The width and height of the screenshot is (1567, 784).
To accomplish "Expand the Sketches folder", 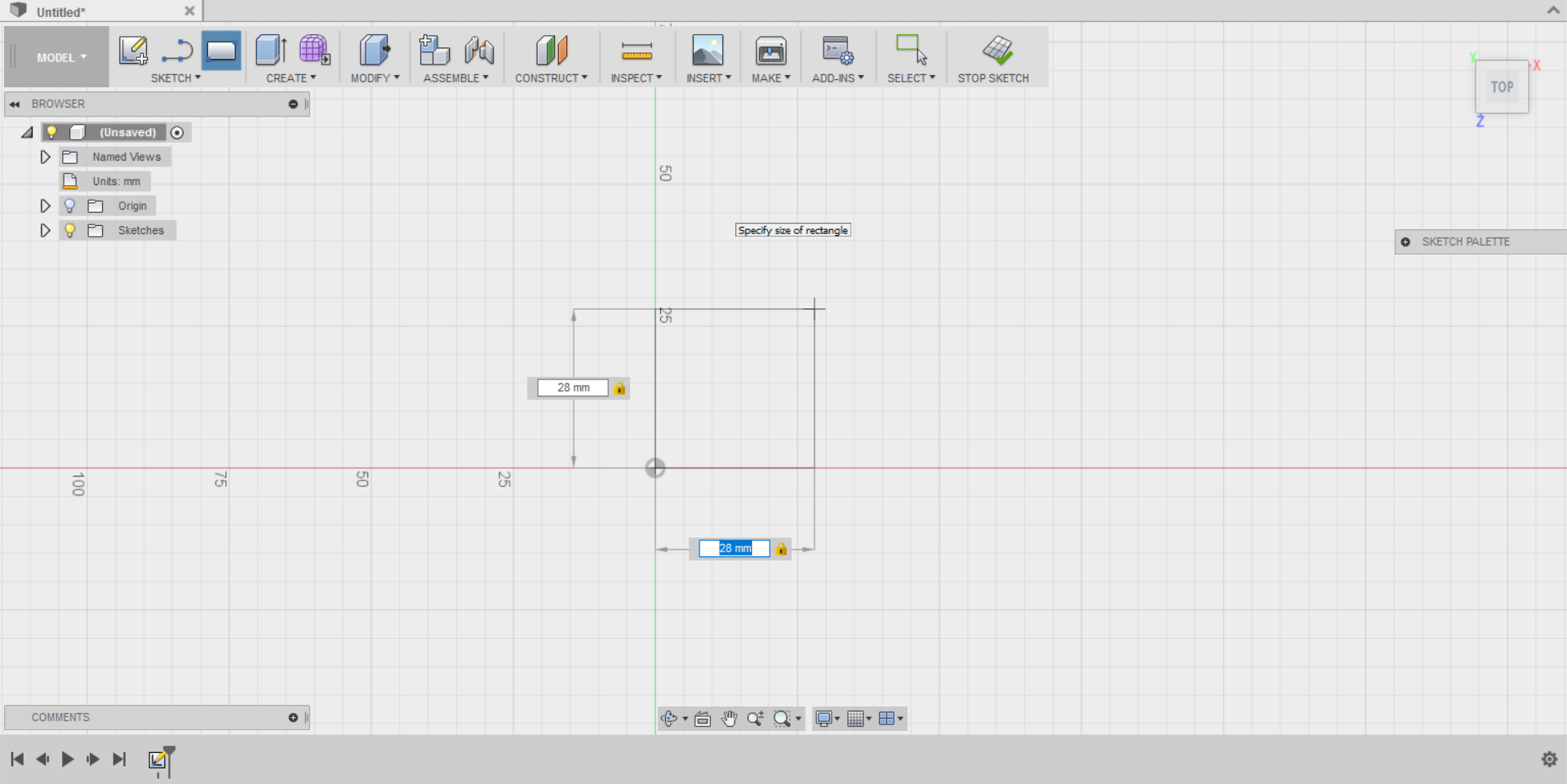I will click(46, 230).
